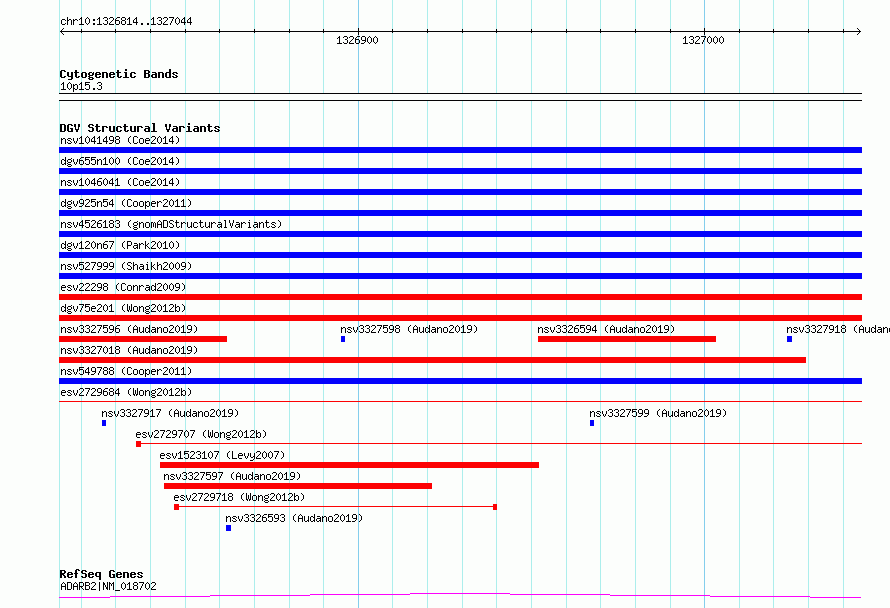
Task: Click the right arrow on the ruler
Action: (x=859, y=32)
